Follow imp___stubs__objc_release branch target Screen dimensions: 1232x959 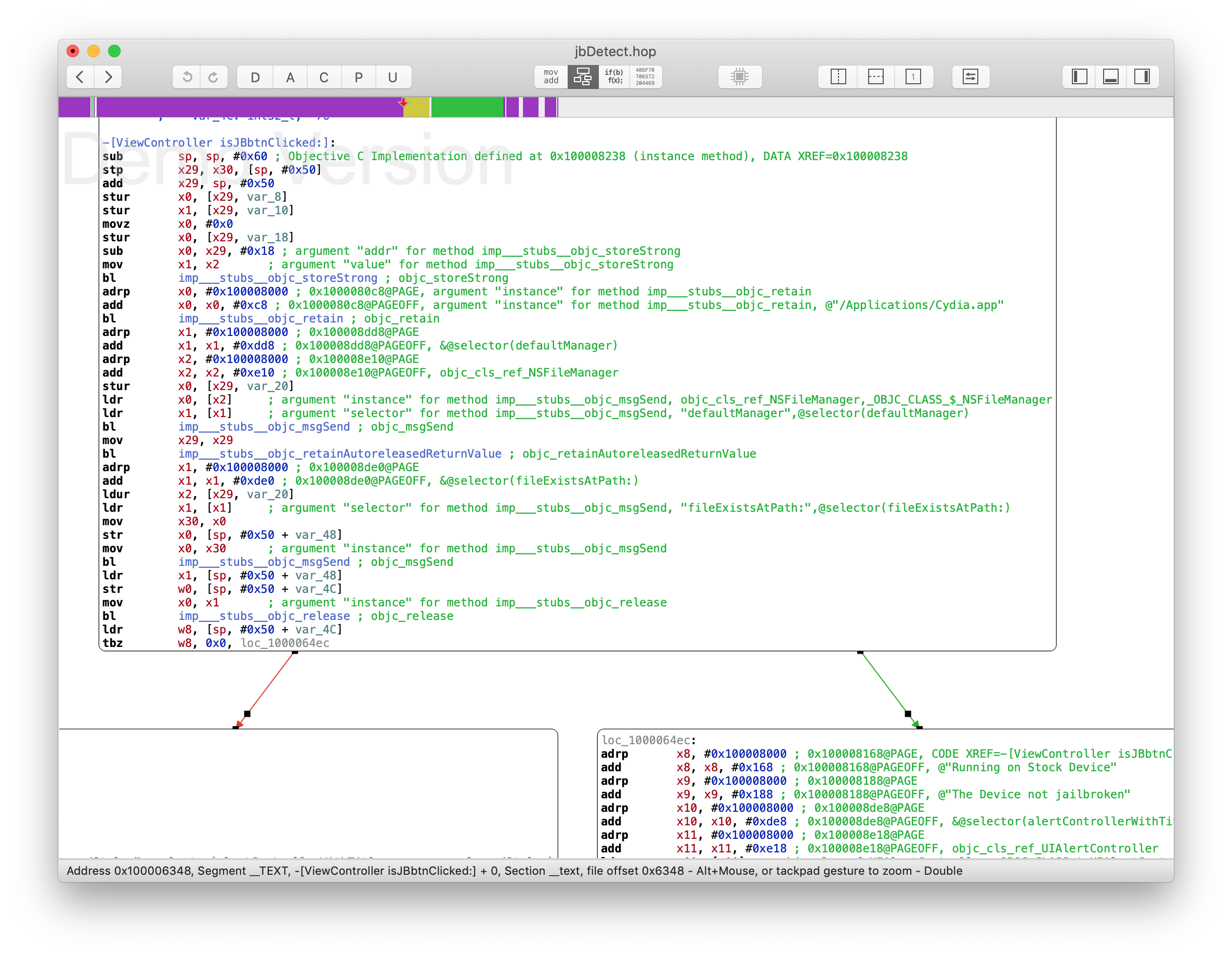click(265, 616)
